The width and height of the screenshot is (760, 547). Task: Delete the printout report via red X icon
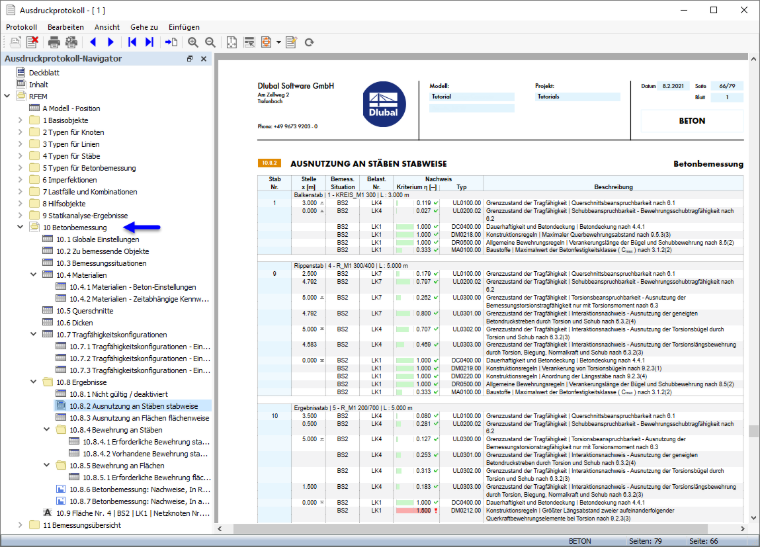pos(32,42)
